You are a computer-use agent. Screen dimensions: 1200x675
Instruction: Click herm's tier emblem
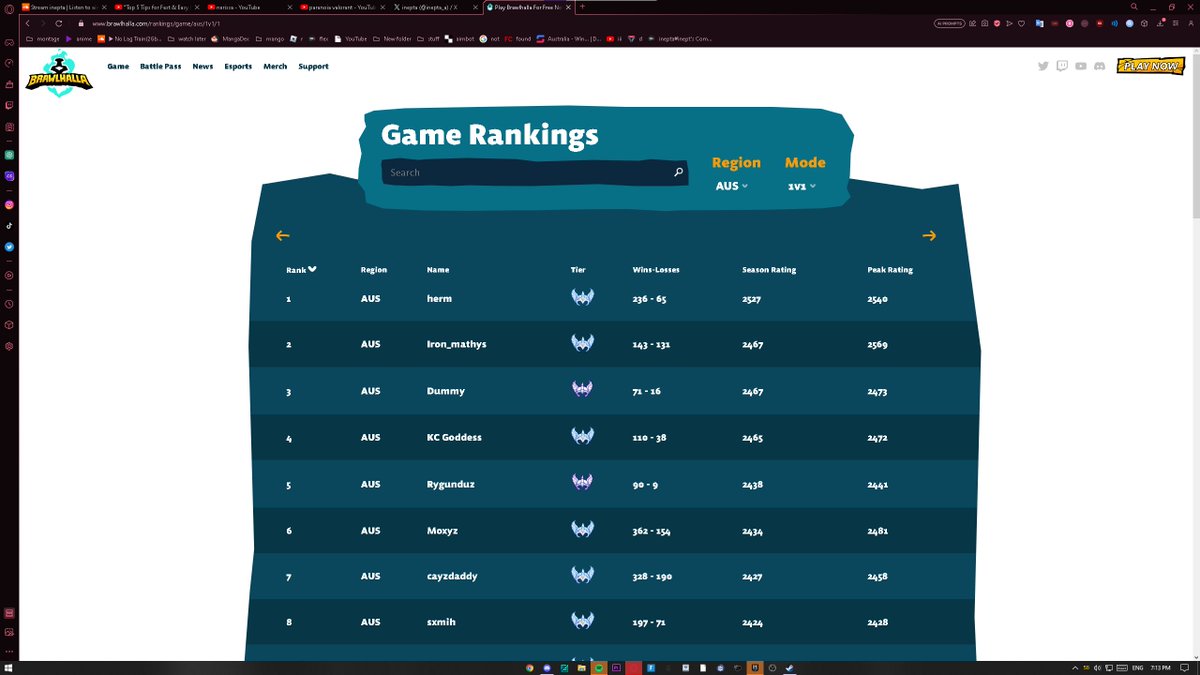coord(582,298)
